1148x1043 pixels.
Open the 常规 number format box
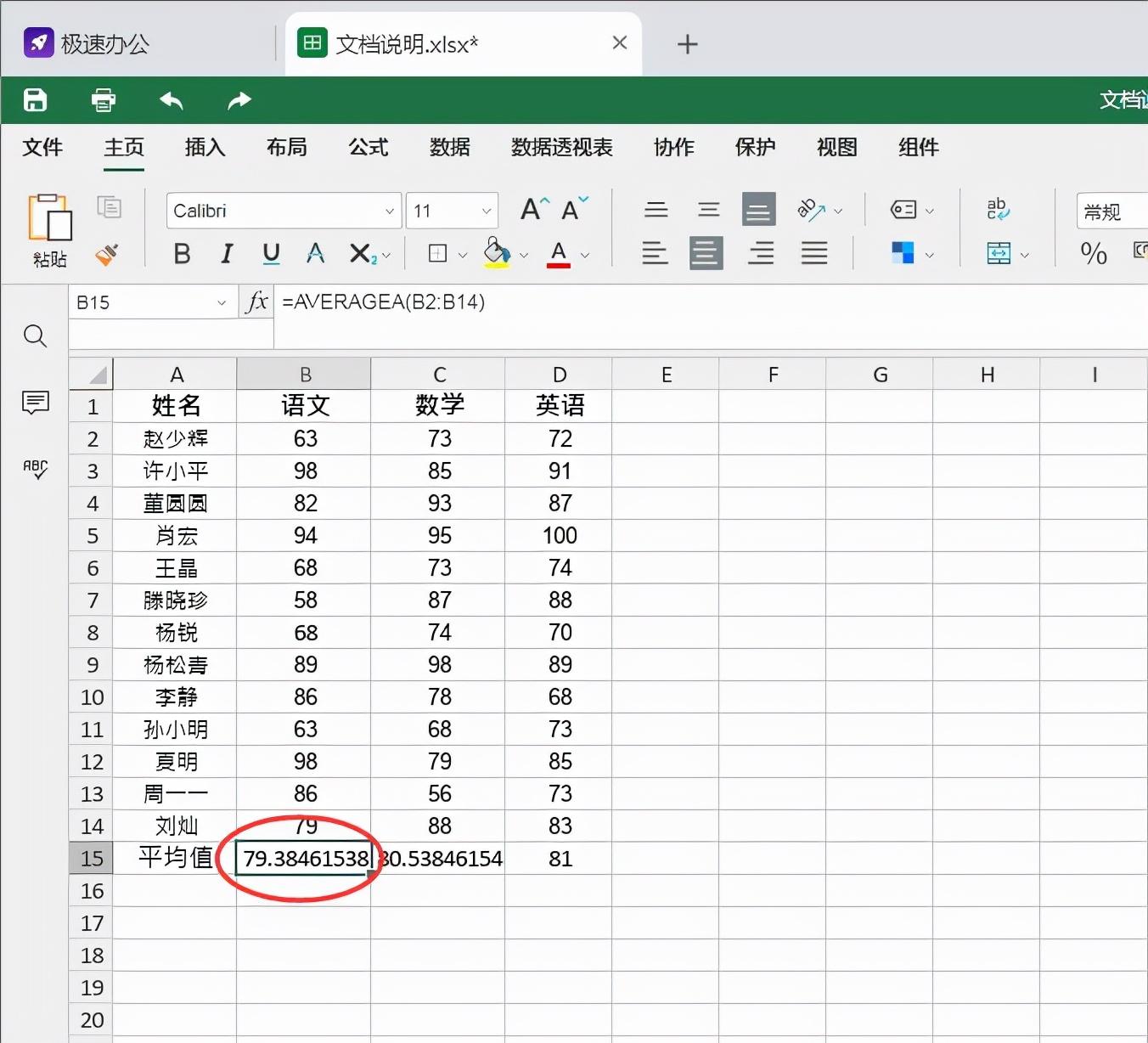click(x=1112, y=211)
